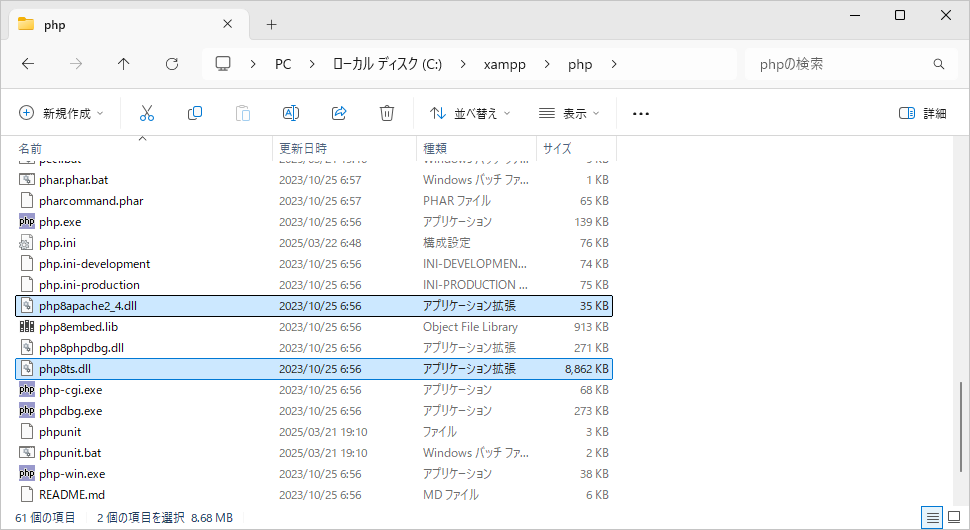Click xampp in the address path
Screen dimensions: 970x530
(505, 64)
